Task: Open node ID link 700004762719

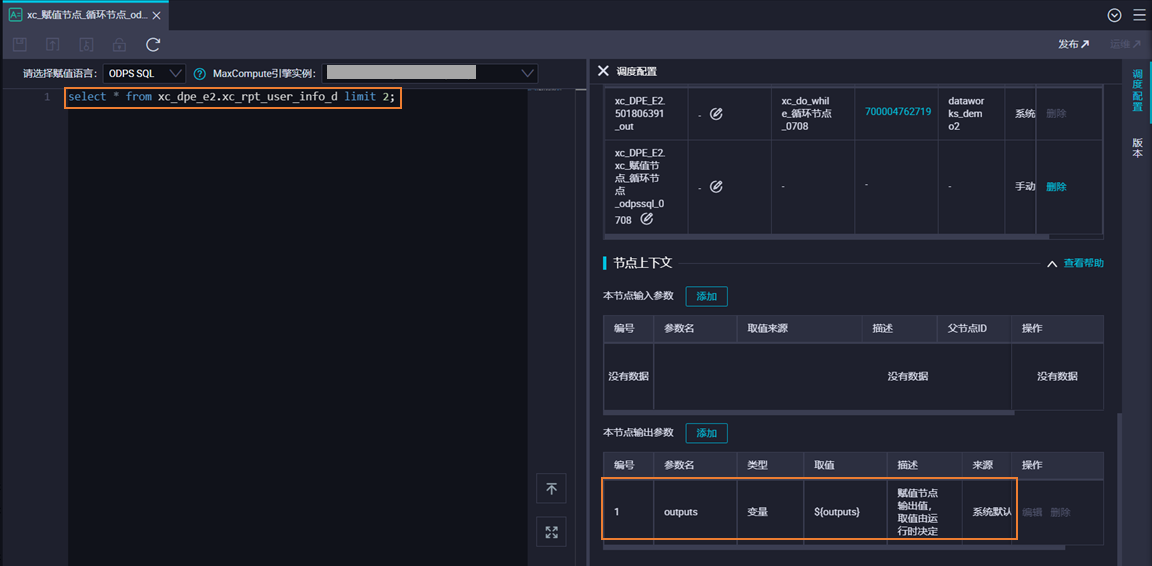Action: click(x=898, y=112)
